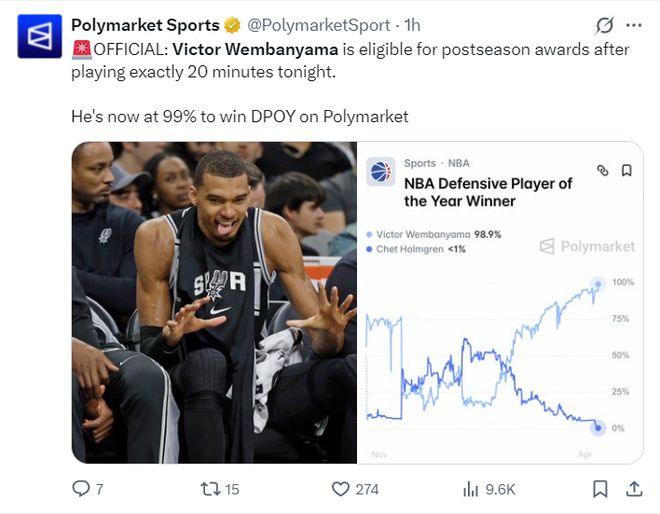The height and width of the screenshot is (514, 660).
Task: Share the tweet via upload icon
Action: [x=634, y=489]
